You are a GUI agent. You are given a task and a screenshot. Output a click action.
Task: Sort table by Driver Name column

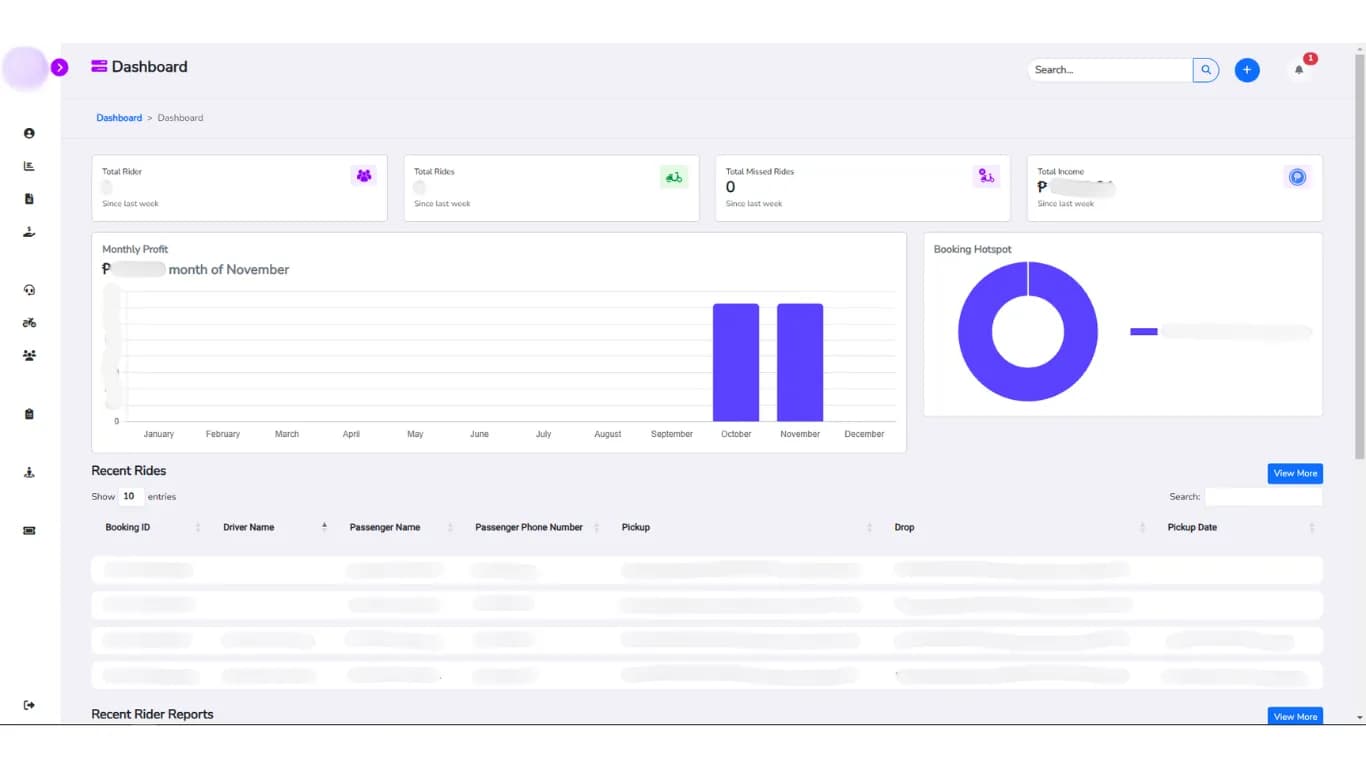(x=249, y=527)
